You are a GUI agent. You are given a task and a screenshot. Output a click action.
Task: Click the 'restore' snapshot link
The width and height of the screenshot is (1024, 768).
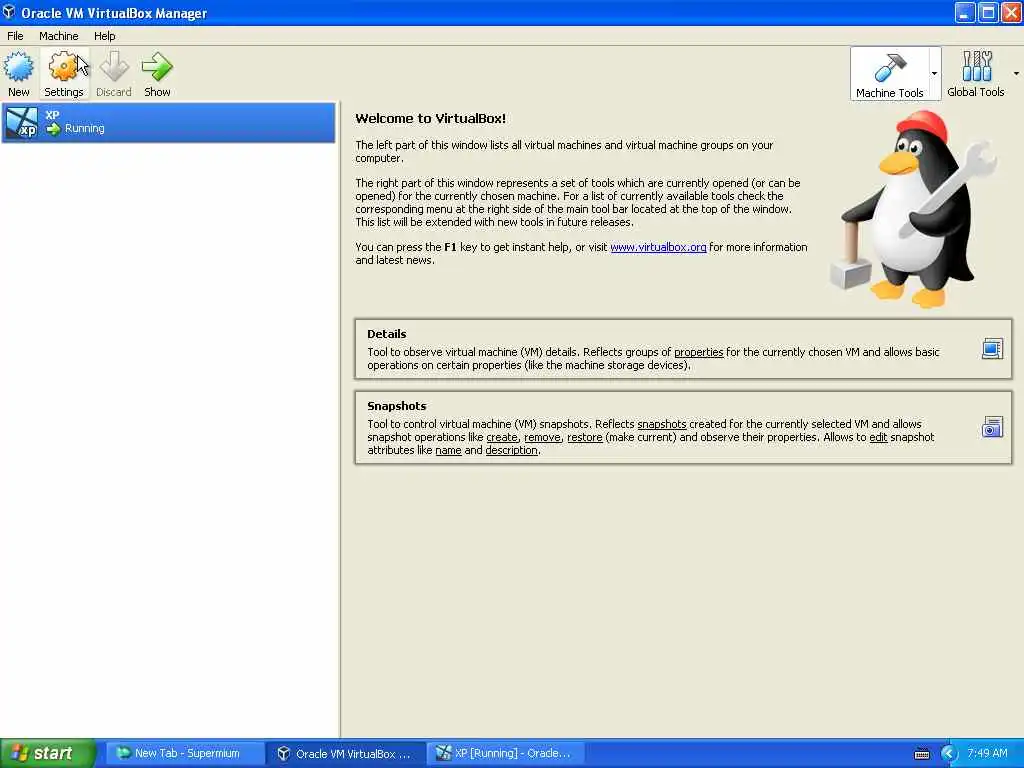[584, 437]
